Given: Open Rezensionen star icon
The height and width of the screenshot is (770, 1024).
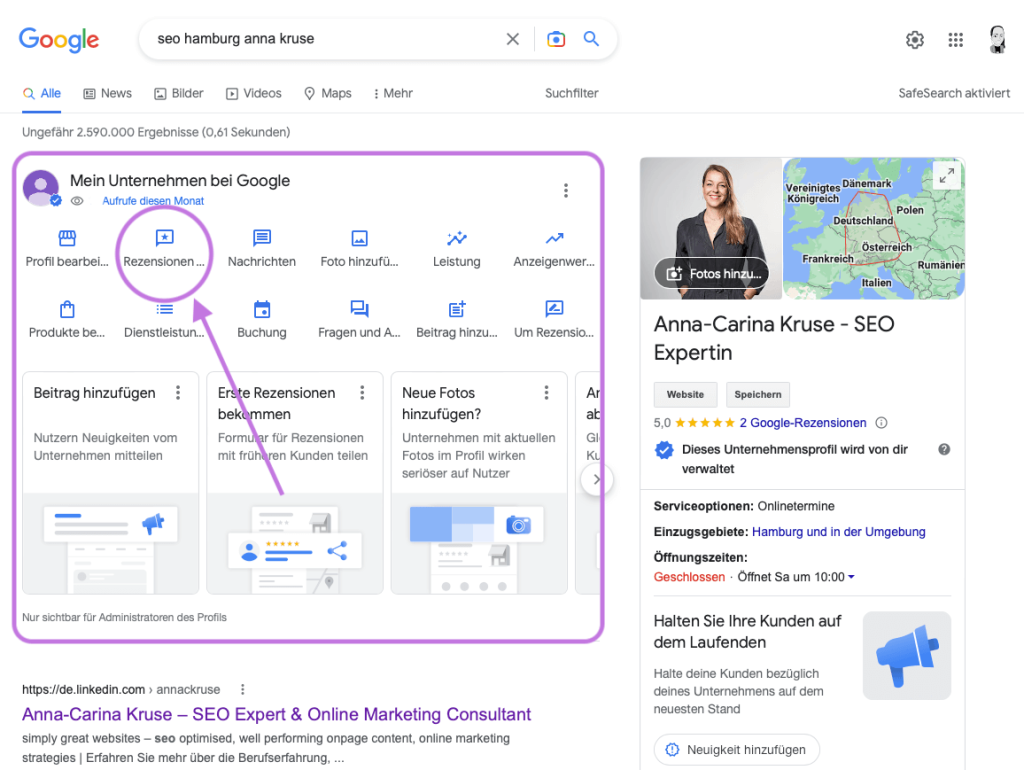Looking at the screenshot, I should coord(164,238).
